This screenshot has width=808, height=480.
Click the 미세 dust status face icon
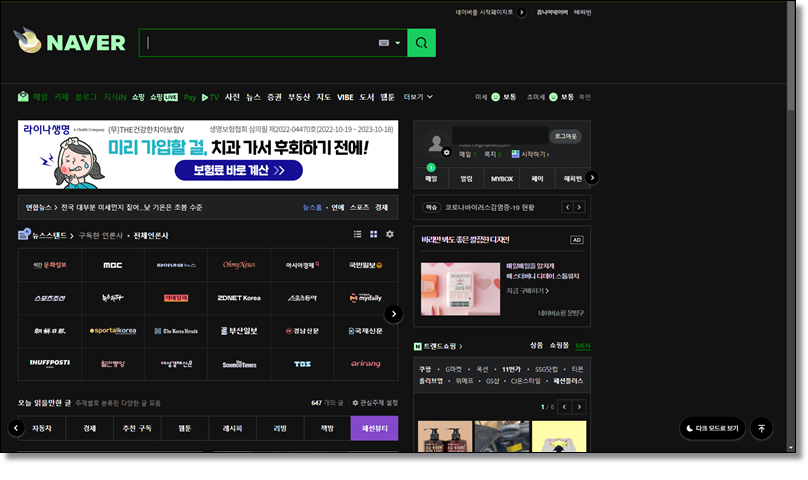click(495, 97)
